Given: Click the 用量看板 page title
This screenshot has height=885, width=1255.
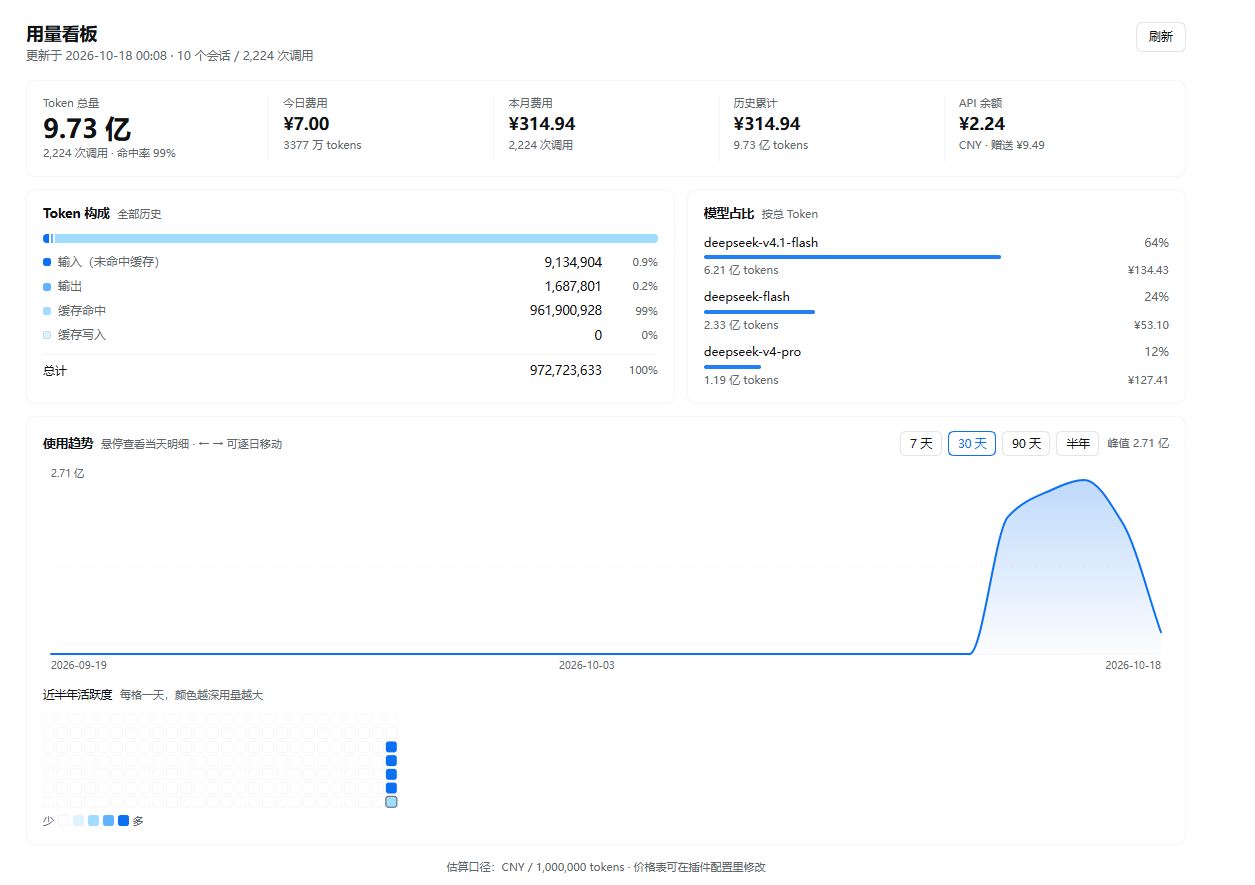Looking at the screenshot, I should 62,35.
